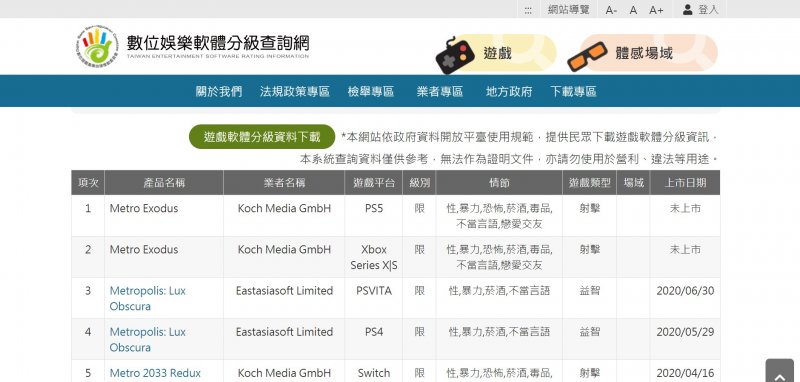Open Metropolis: Lux Obscura PS4 link
This screenshot has height=382, width=800.
pyautogui.click(x=147, y=340)
